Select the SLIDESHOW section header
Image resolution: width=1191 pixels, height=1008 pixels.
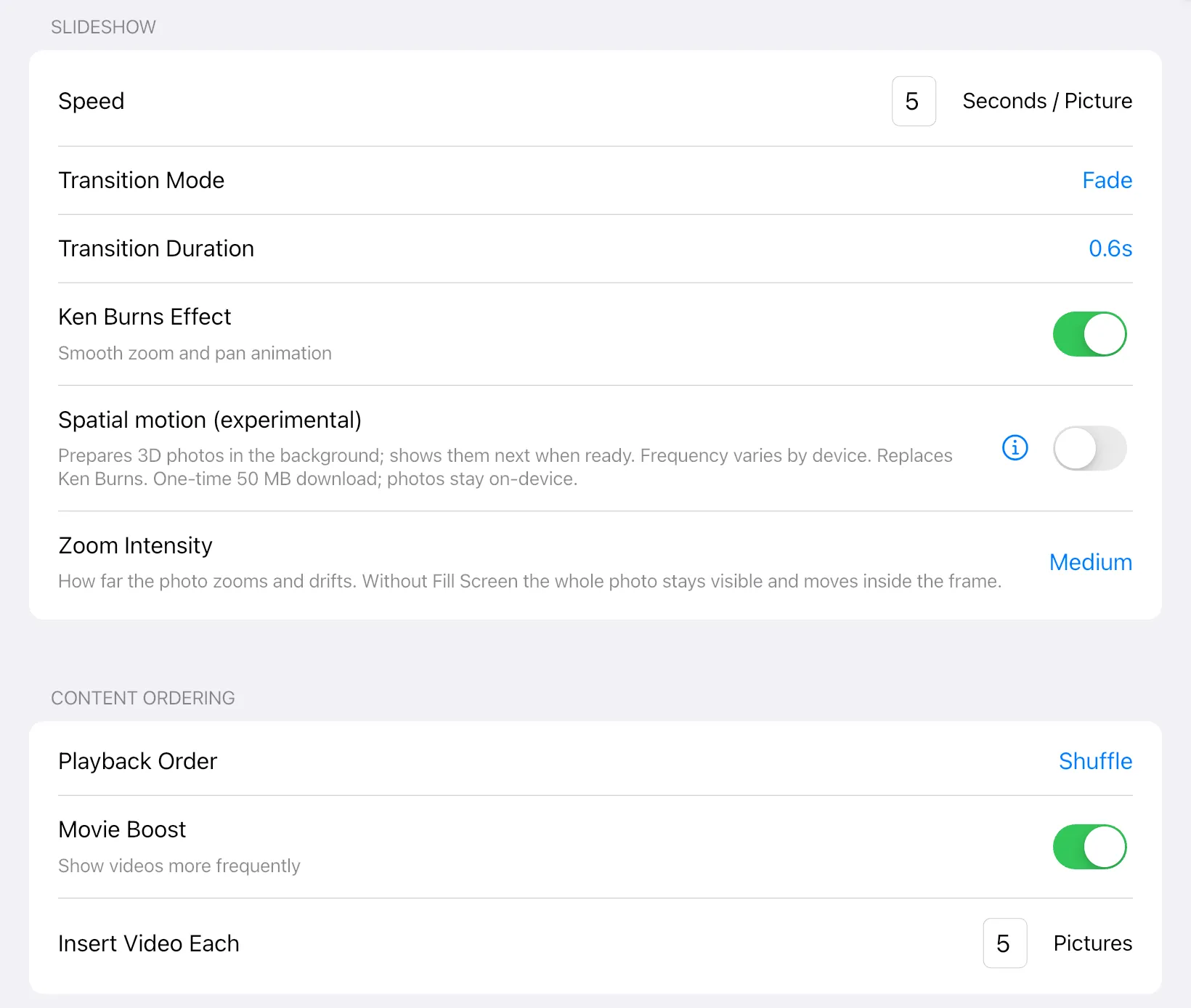[103, 27]
